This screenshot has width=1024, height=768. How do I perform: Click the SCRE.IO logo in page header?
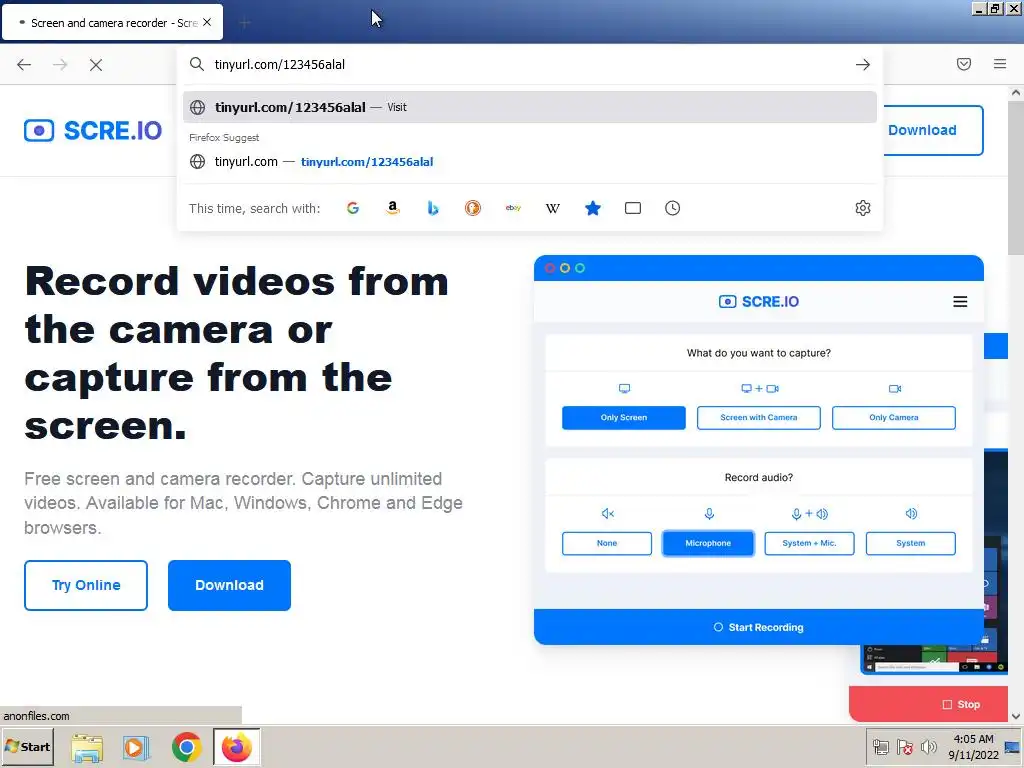pos(93,131)
